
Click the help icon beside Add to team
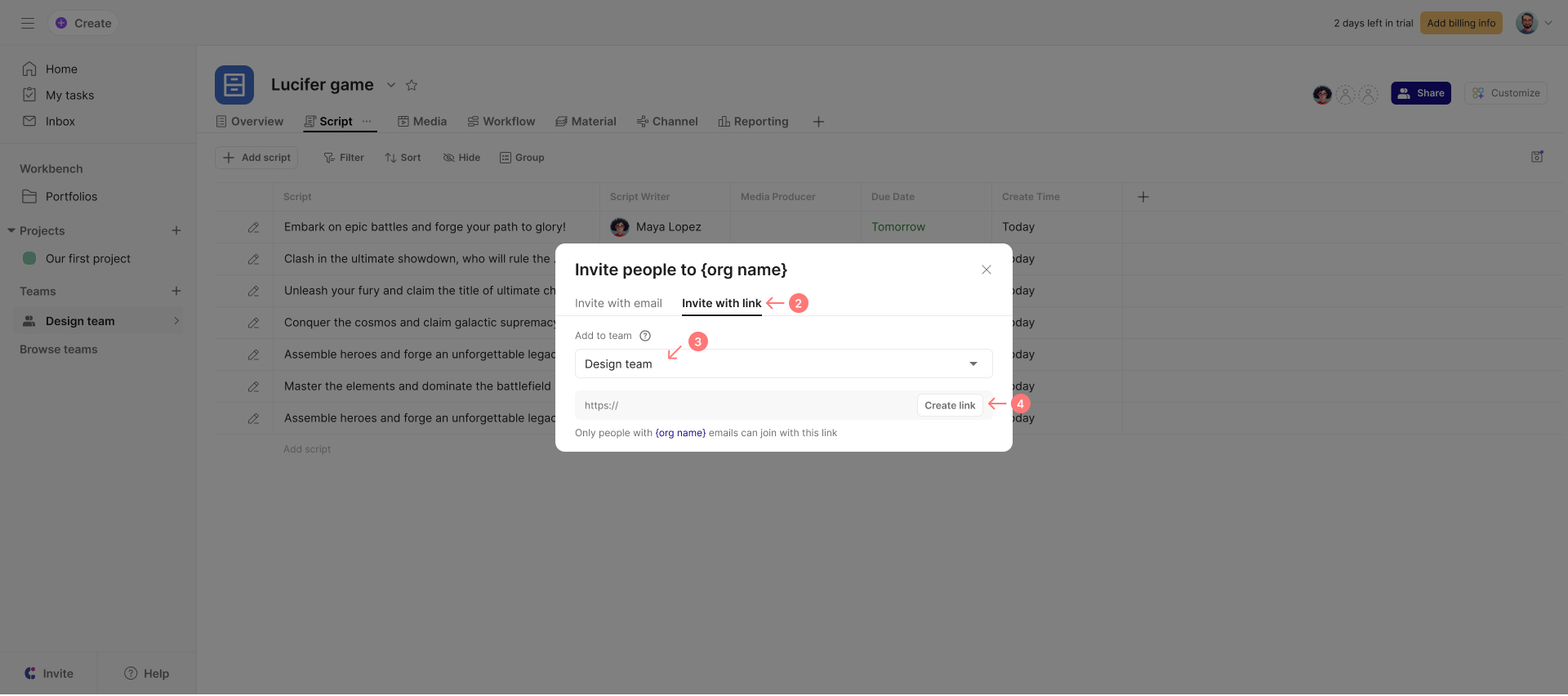645,336
